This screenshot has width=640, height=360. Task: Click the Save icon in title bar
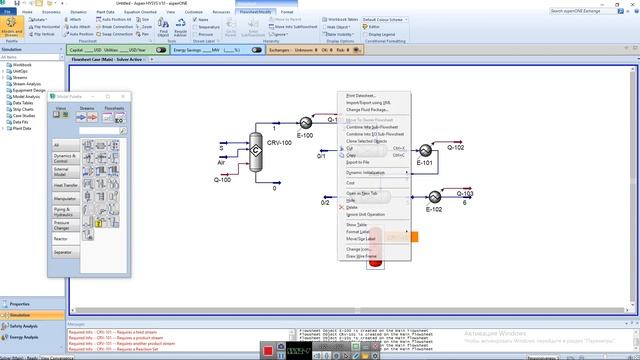17,3
